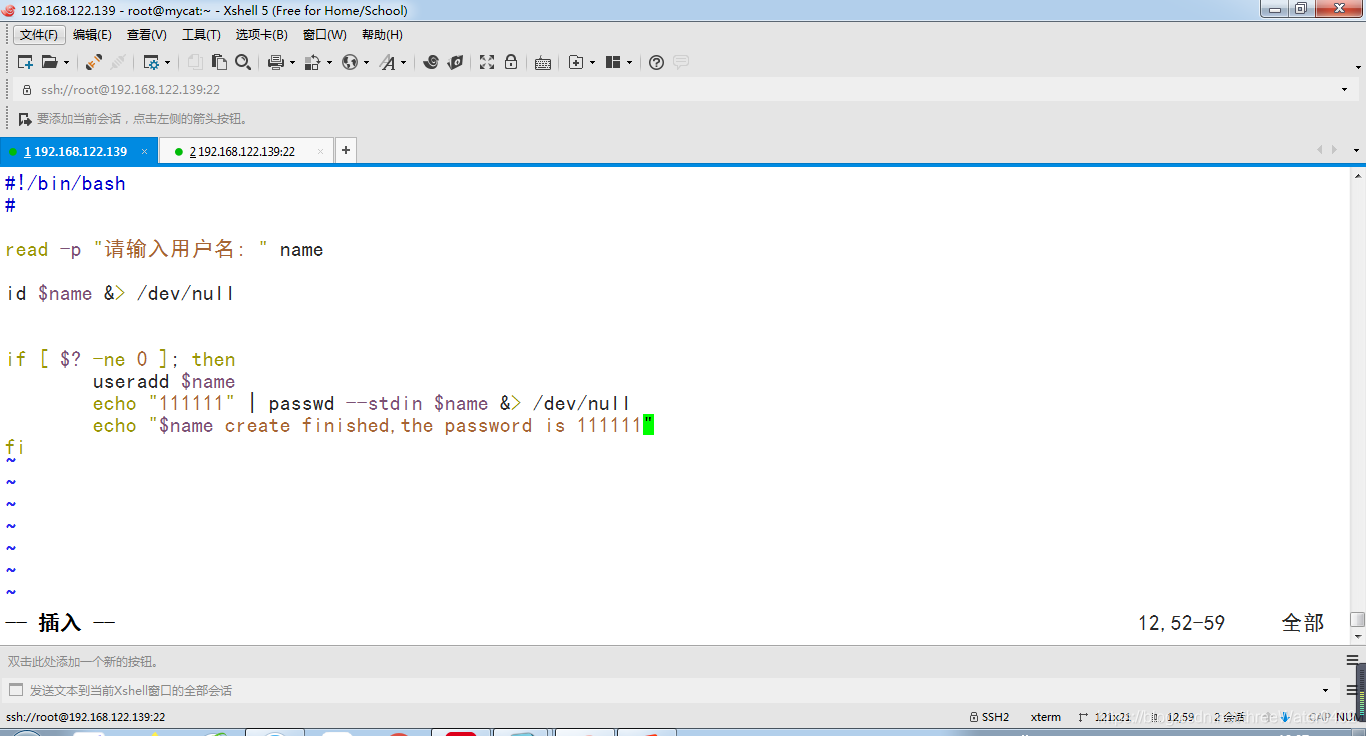
Task: Click the Xagent launcher icon
Action: point(455,62)
